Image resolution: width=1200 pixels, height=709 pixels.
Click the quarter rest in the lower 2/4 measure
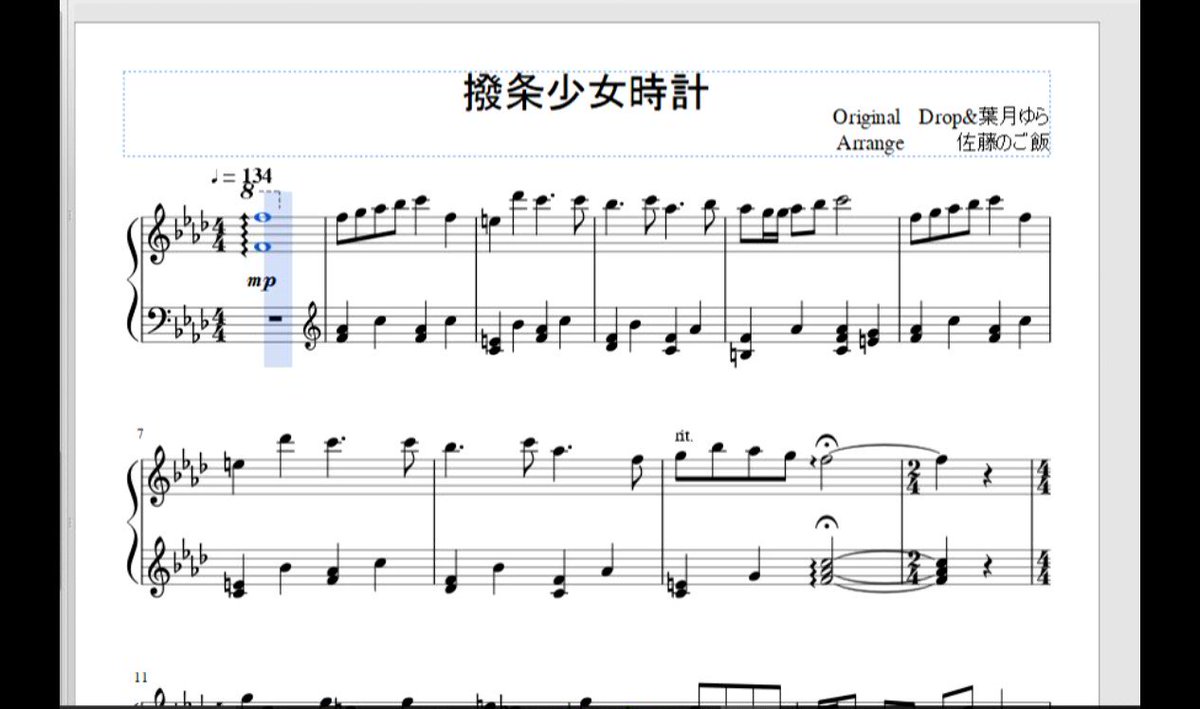point(988,566)
